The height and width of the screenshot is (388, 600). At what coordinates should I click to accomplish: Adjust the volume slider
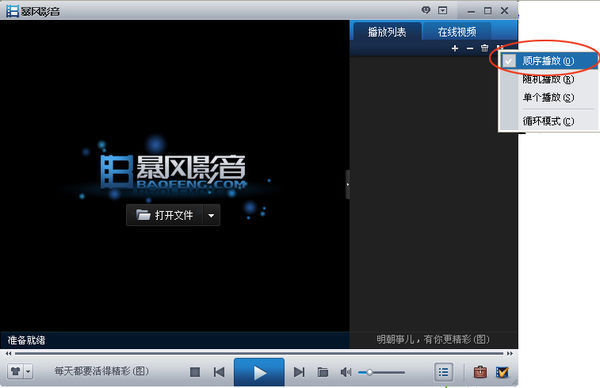coord(381,372)
